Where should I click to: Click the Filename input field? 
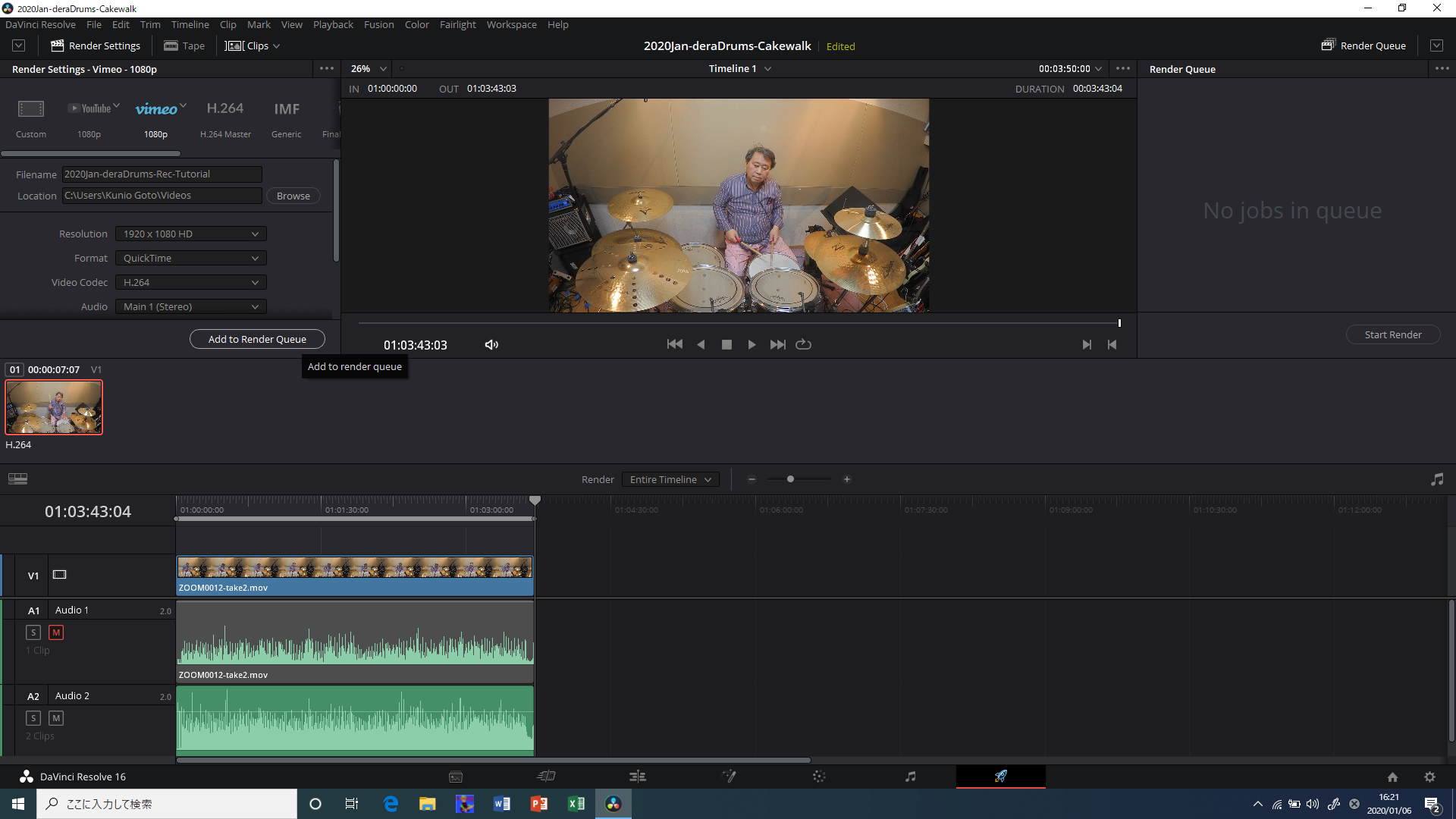(x=162, y=174)
